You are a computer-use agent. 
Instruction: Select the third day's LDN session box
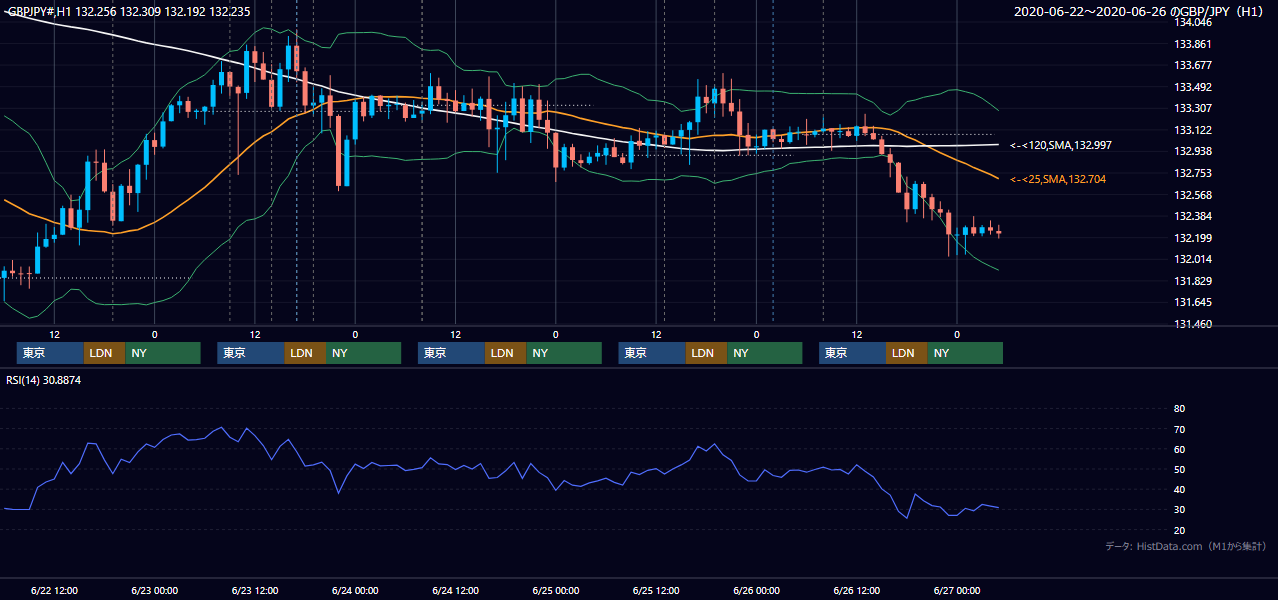505,353
